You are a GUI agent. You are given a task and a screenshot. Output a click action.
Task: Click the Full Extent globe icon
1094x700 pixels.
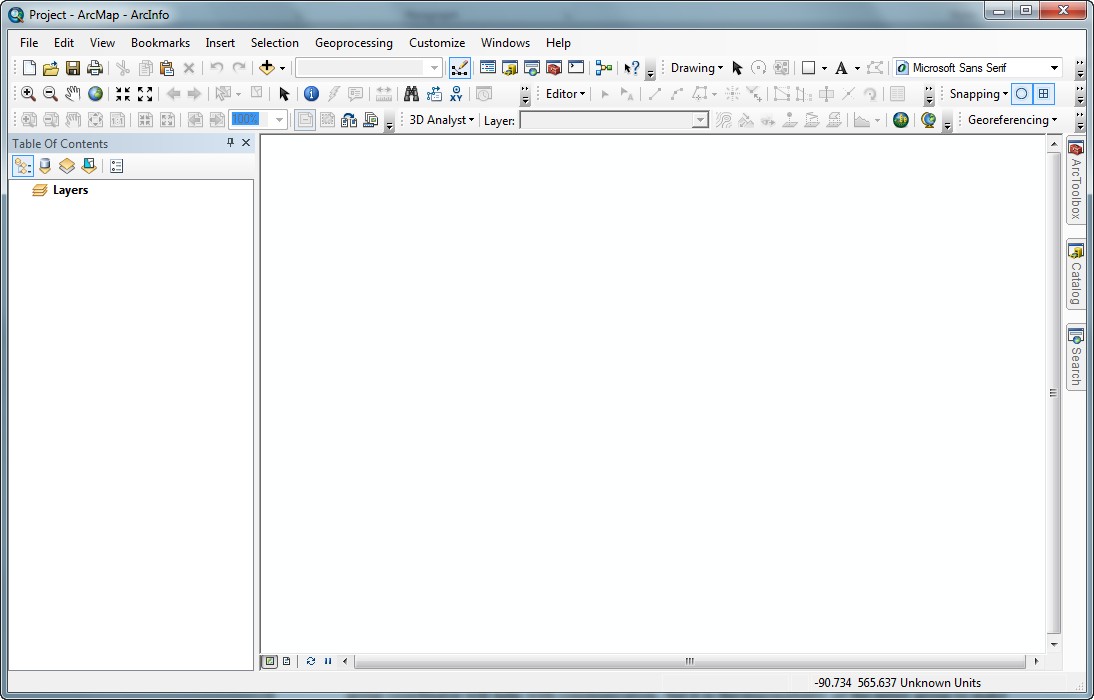point(95,94)
